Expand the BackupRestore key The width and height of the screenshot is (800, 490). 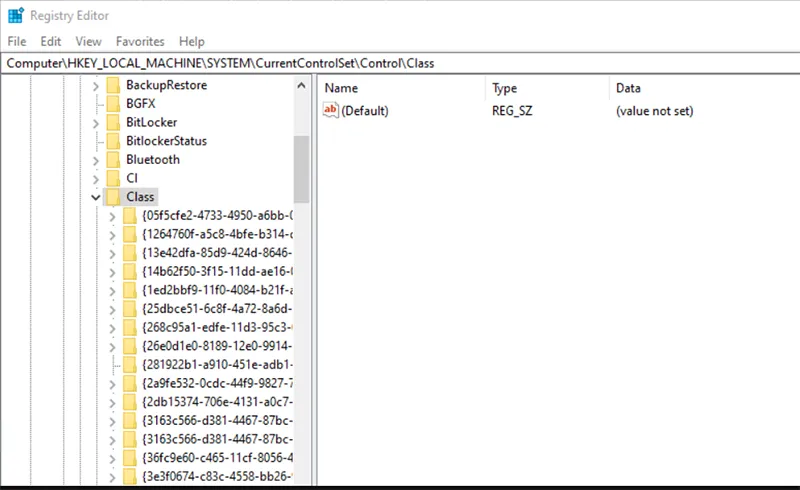pos(96,85)
